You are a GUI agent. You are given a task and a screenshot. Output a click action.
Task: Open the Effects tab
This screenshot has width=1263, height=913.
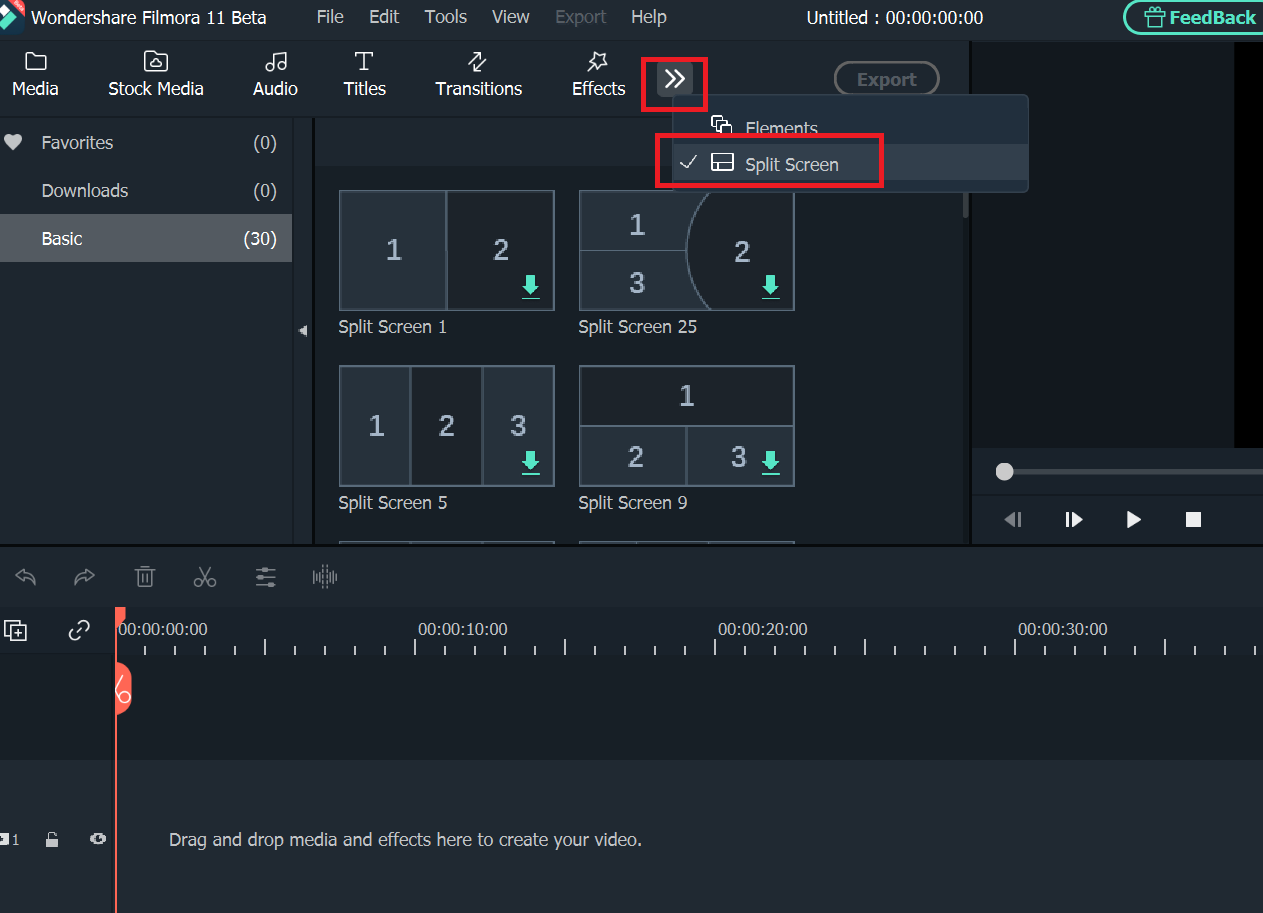598,75
